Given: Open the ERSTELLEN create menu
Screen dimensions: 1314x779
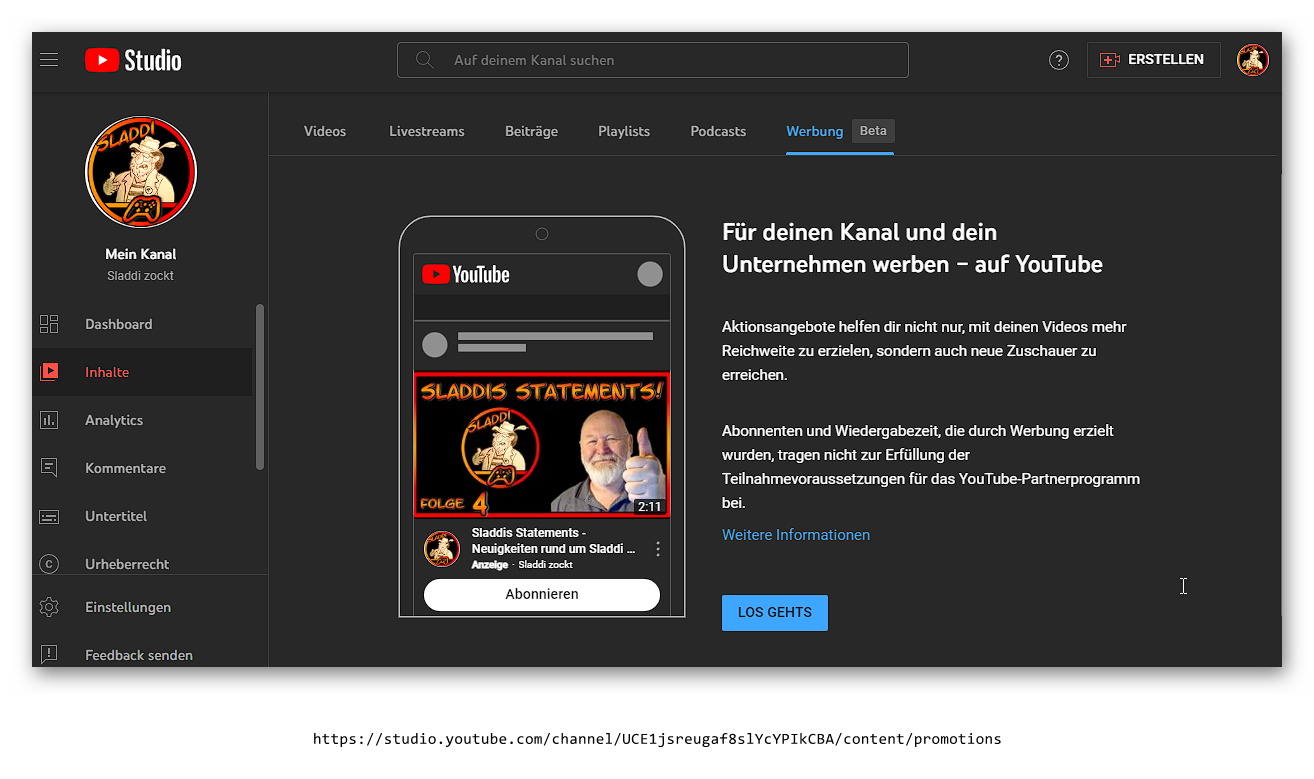Looking at the screenshot, I should point(1153,60).
